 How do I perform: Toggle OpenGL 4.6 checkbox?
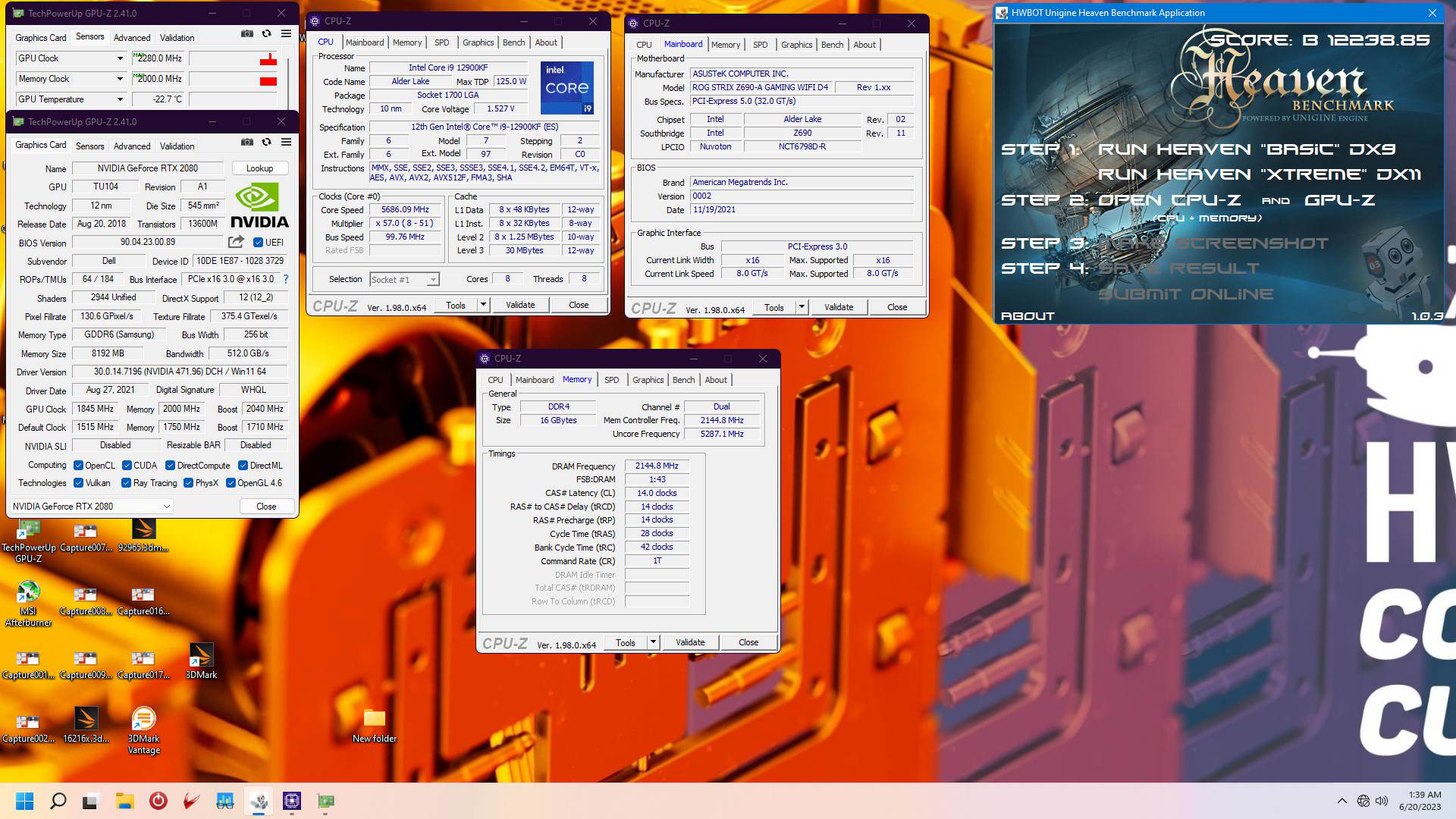pos(231,483)
